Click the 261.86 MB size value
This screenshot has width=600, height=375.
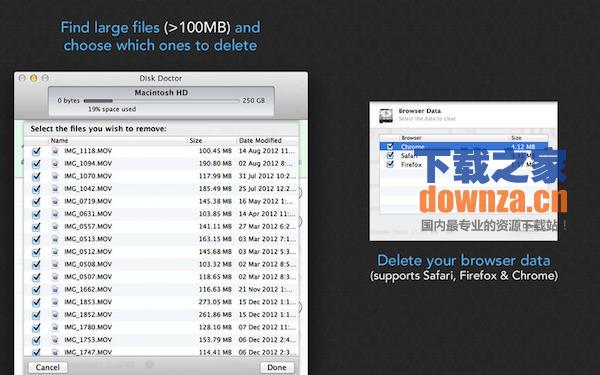pos(215,315)
